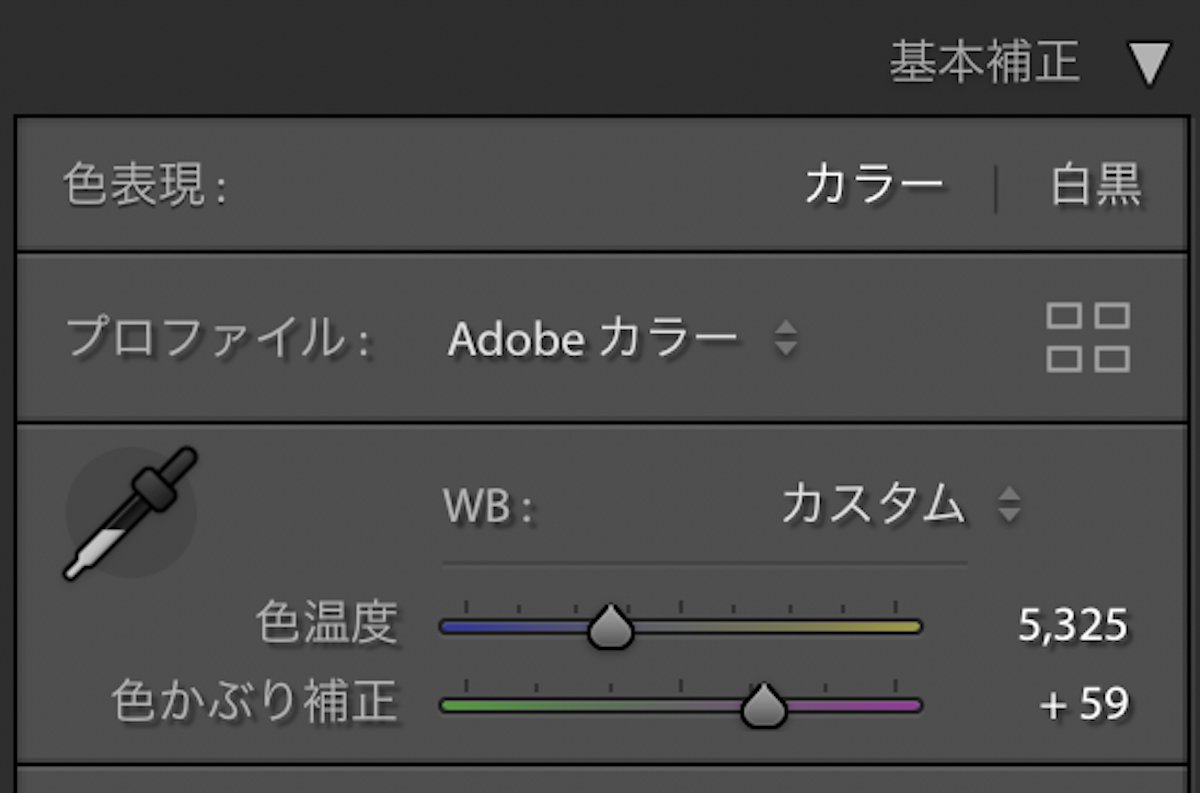Click WB preset up-down arrows

click(x=1009, y=505)
